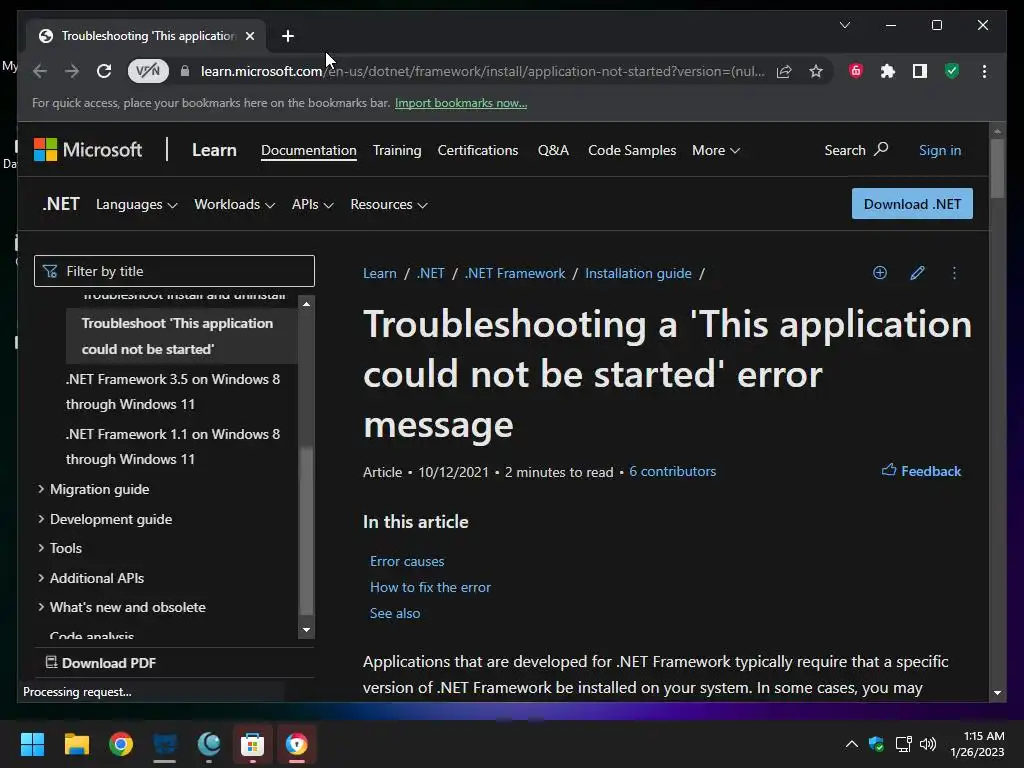This screenshot has width=1024, height=768.
Task: Open a new tab with plus button
Action: tap(288, 36)
